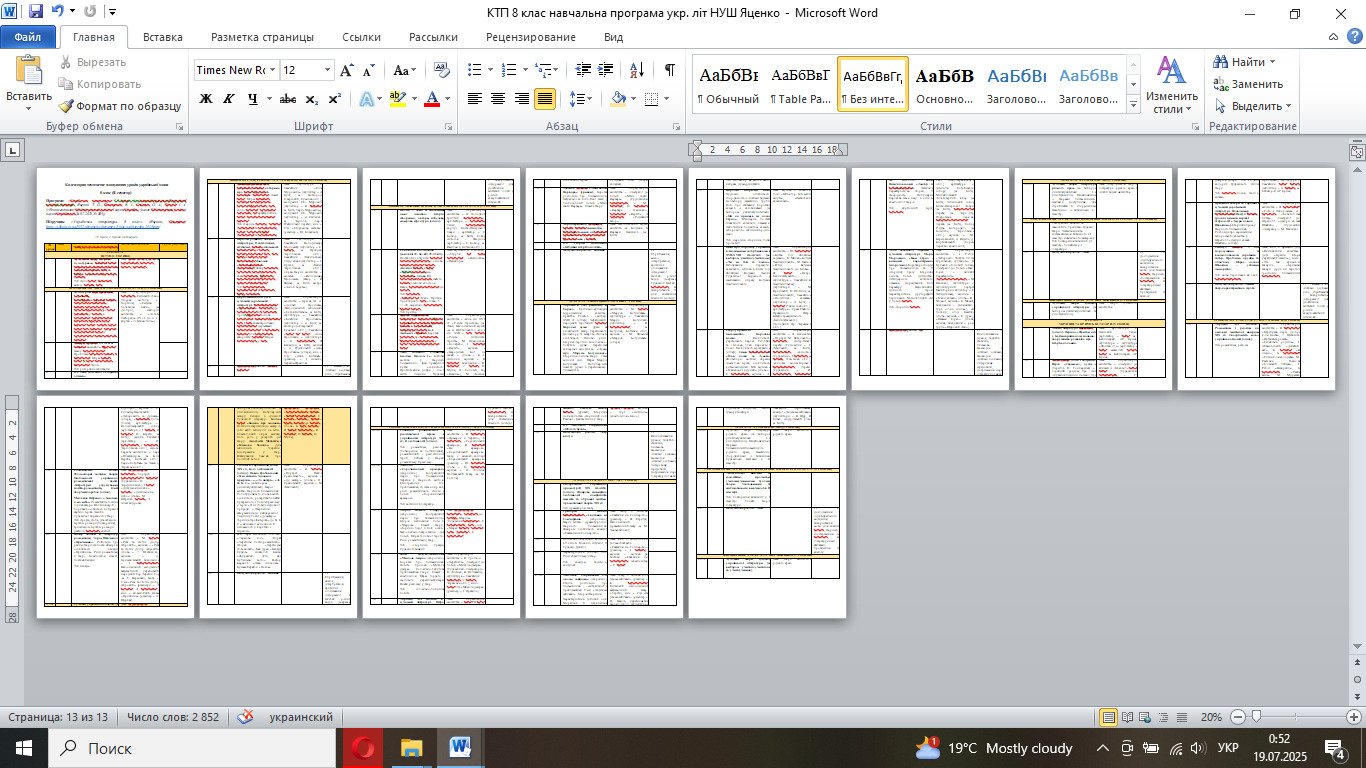1366x768 pixels.
Task: Switch to the Вставка tab
Action: 163,37
